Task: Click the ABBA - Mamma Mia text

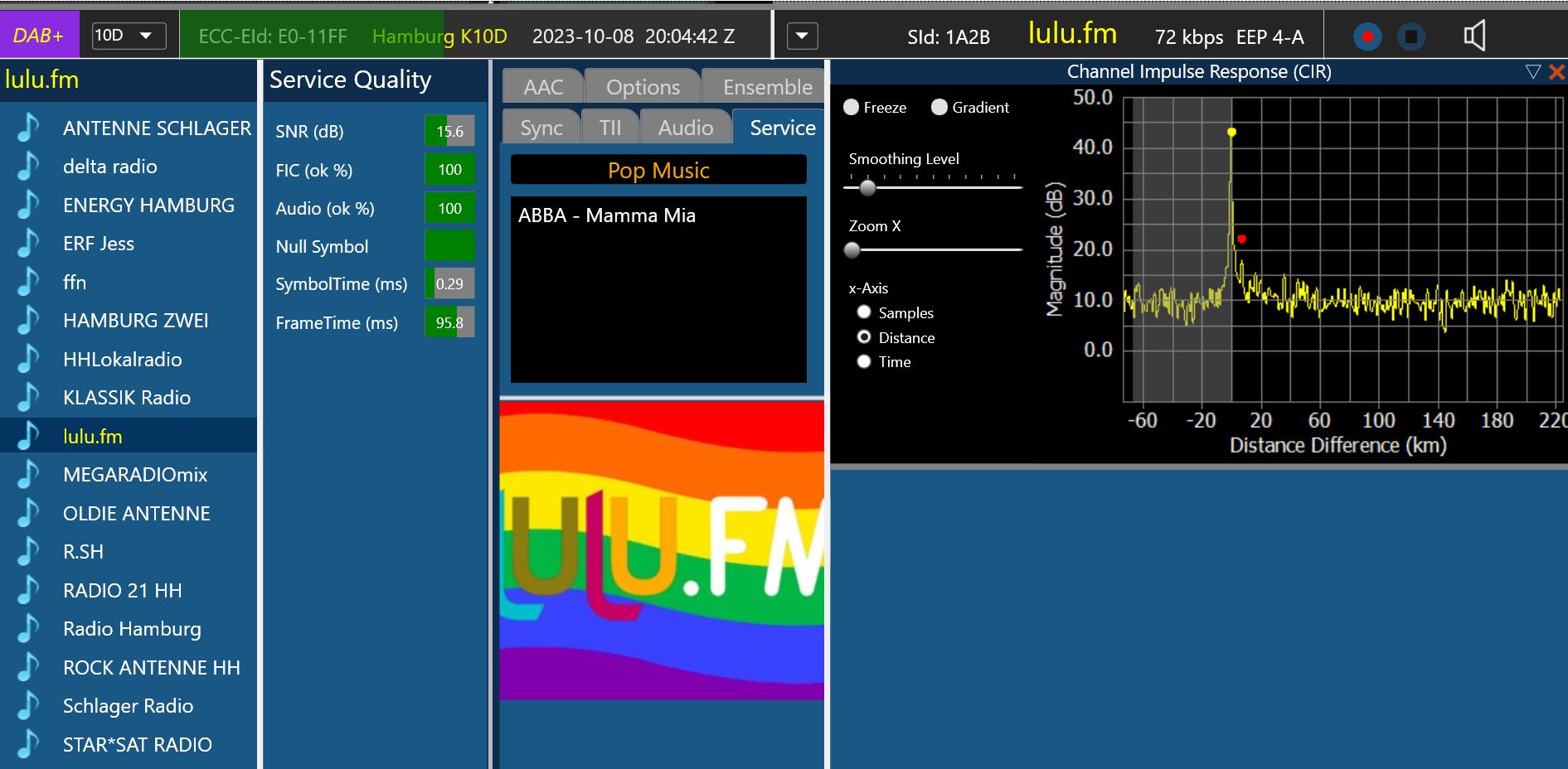Action: pos(607,215)
